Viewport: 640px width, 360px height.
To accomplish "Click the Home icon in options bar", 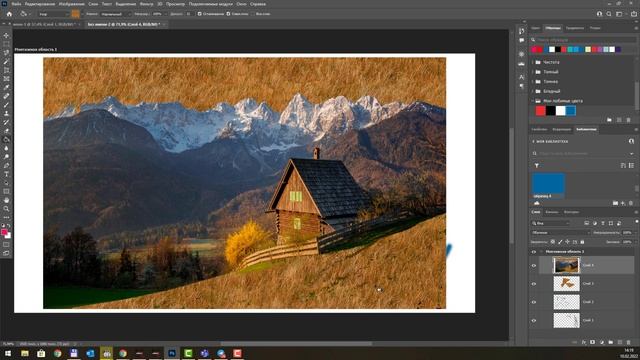I will pyautogui.click(x=9, y=14).
